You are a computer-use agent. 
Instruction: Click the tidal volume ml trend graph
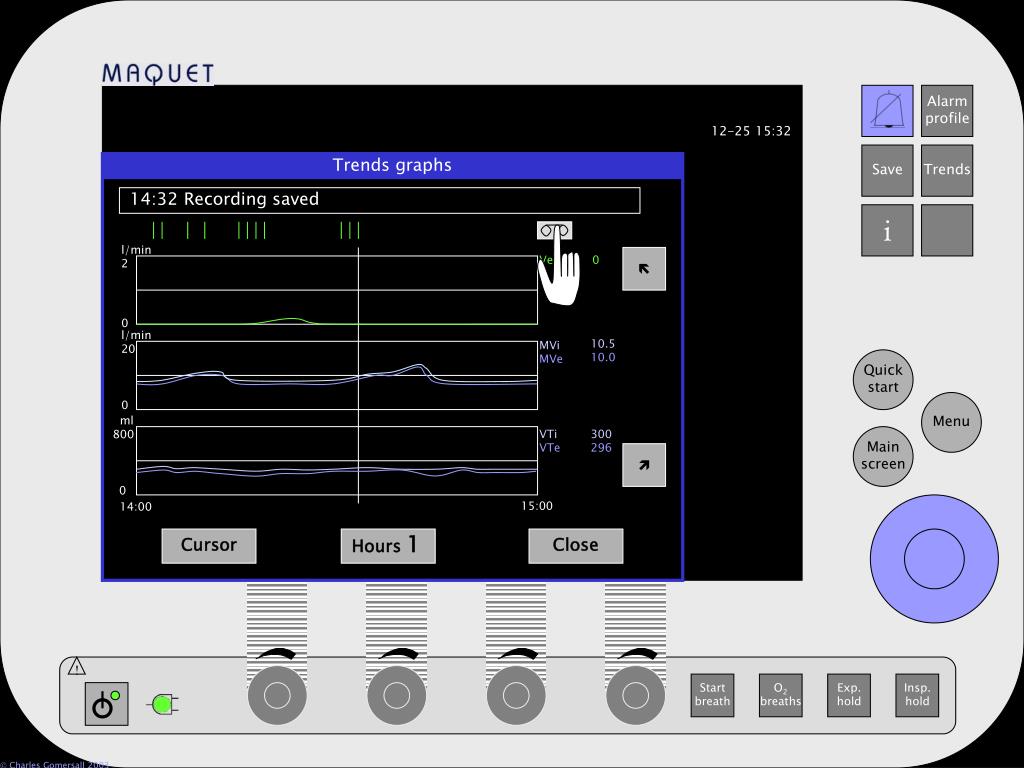tap(337, 460)
